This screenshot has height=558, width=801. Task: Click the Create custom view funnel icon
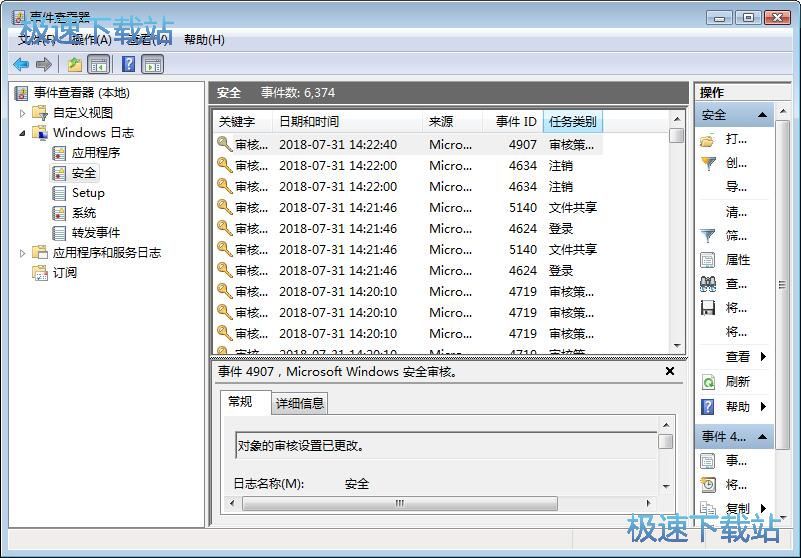[708, 164]
